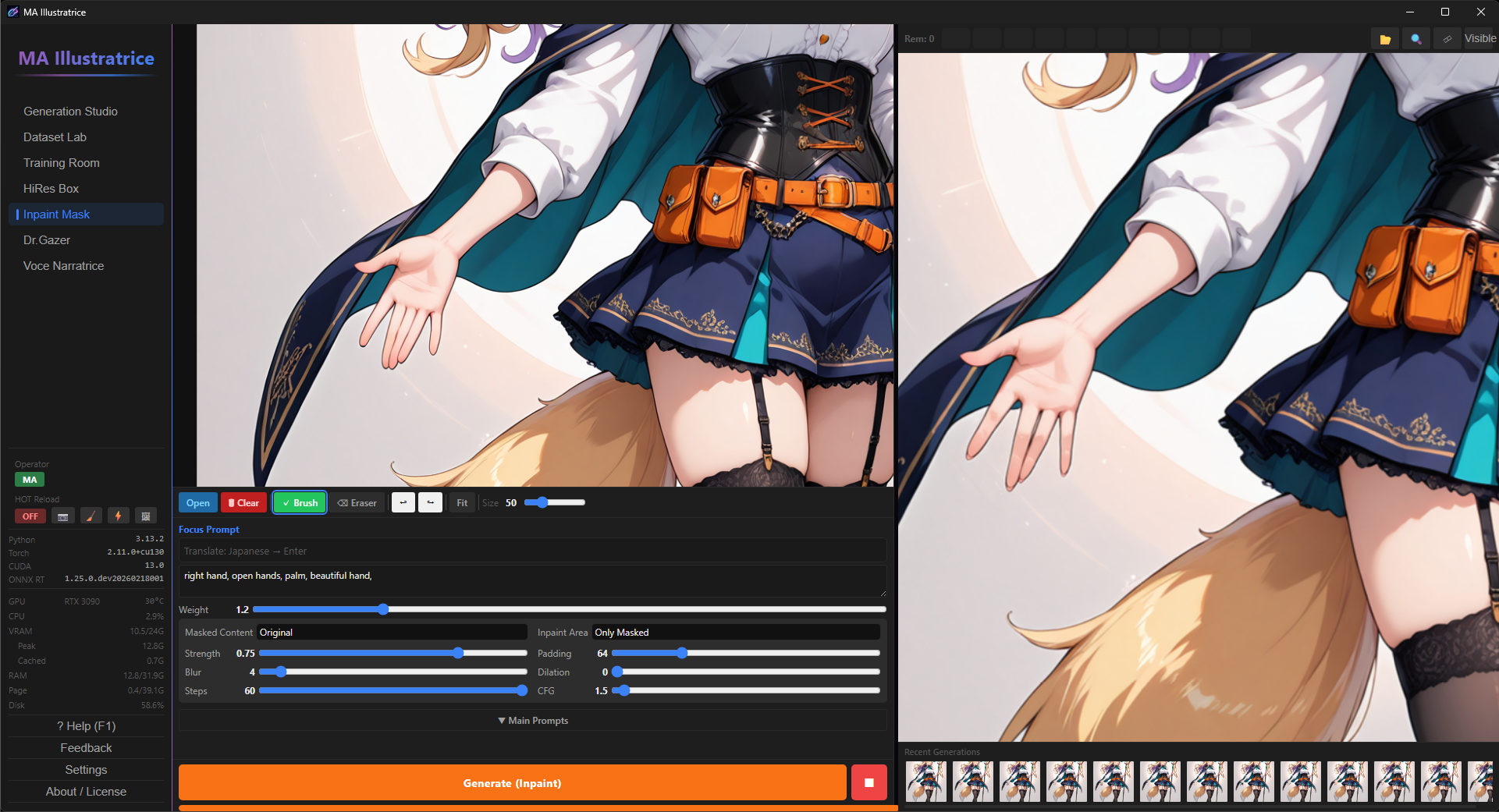
Task: Open the first Recent Generations thumbnail
Action: (x=925, y=781)
